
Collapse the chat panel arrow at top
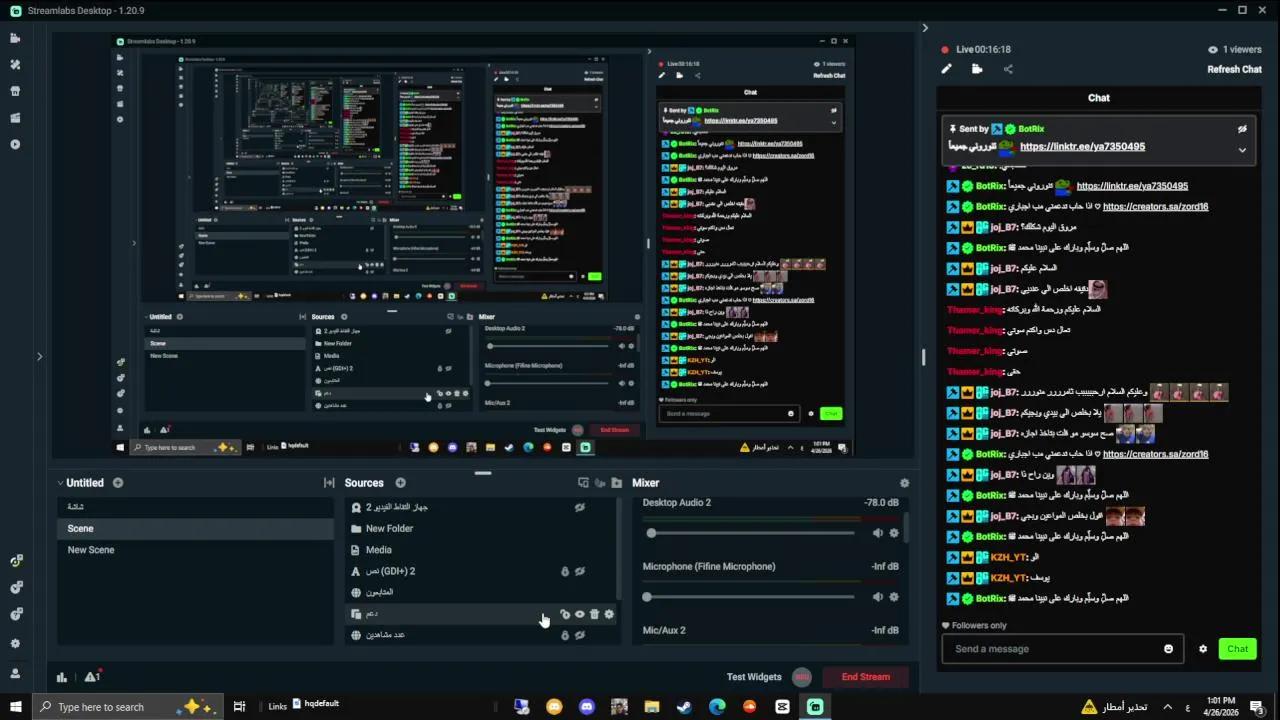(x=925, y=28)
